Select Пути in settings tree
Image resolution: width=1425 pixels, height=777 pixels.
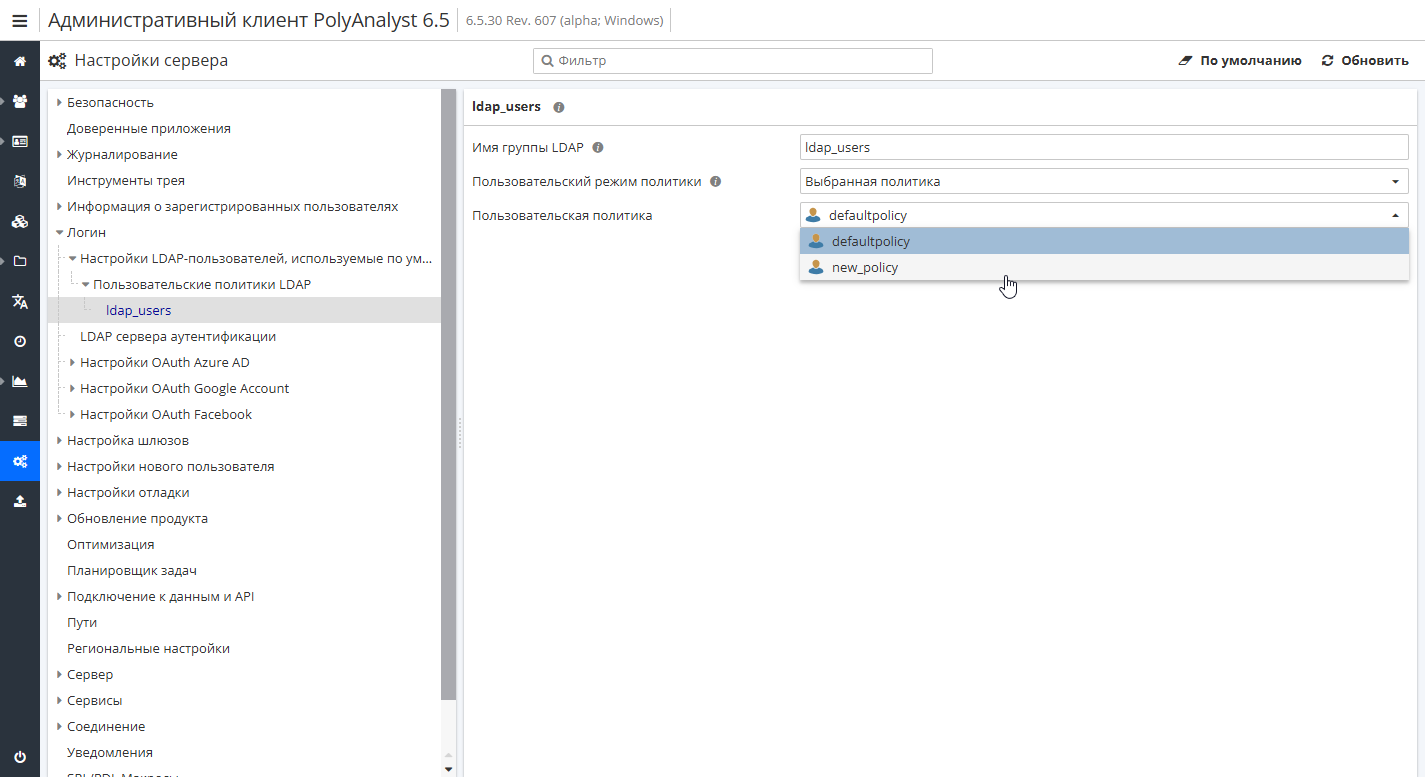82,622
